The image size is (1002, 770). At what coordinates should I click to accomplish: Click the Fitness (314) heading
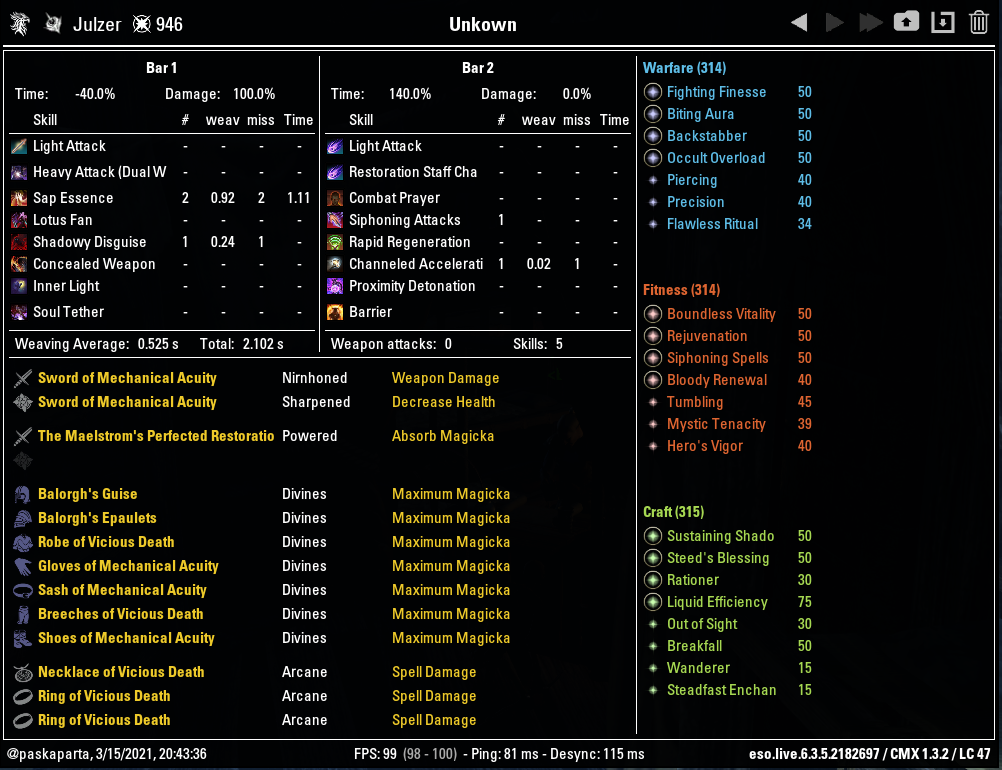coord(681,289)
